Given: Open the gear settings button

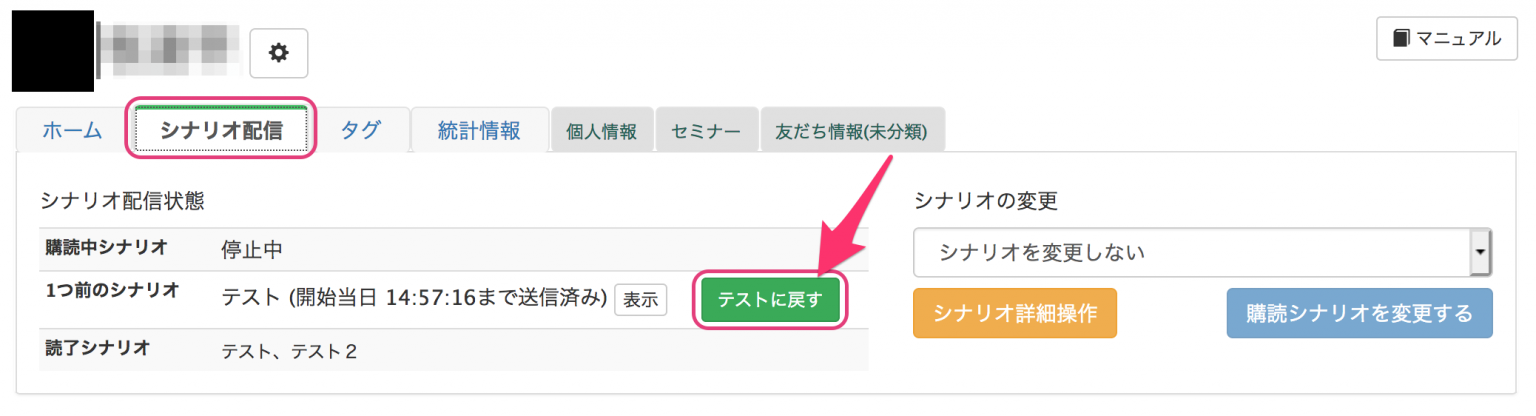Looking at the screenshot, I should tap(278, 53).
